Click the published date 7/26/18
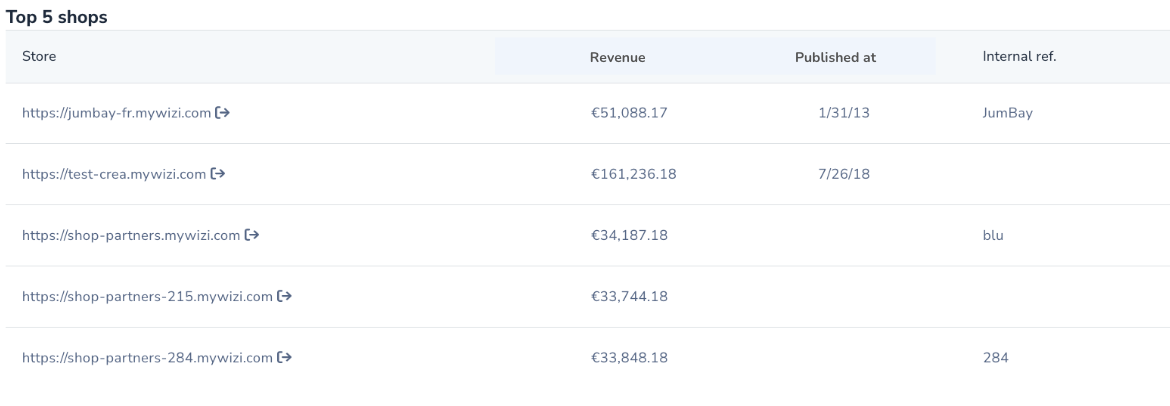This screenshot has height=406, width=1170. (x=844, y=174)
